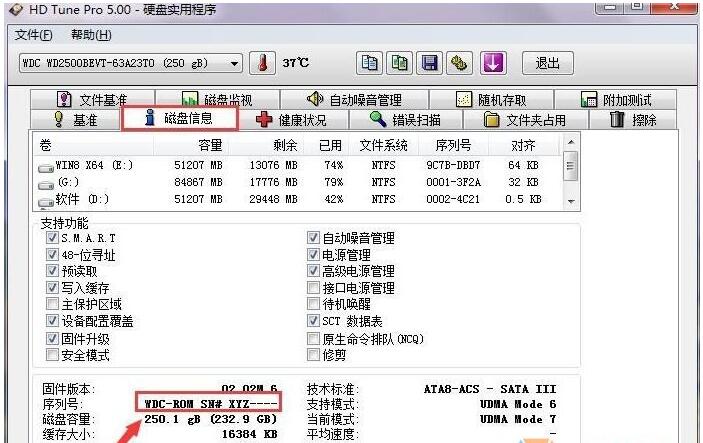Open the 自动噪音管理 tab

354,99
